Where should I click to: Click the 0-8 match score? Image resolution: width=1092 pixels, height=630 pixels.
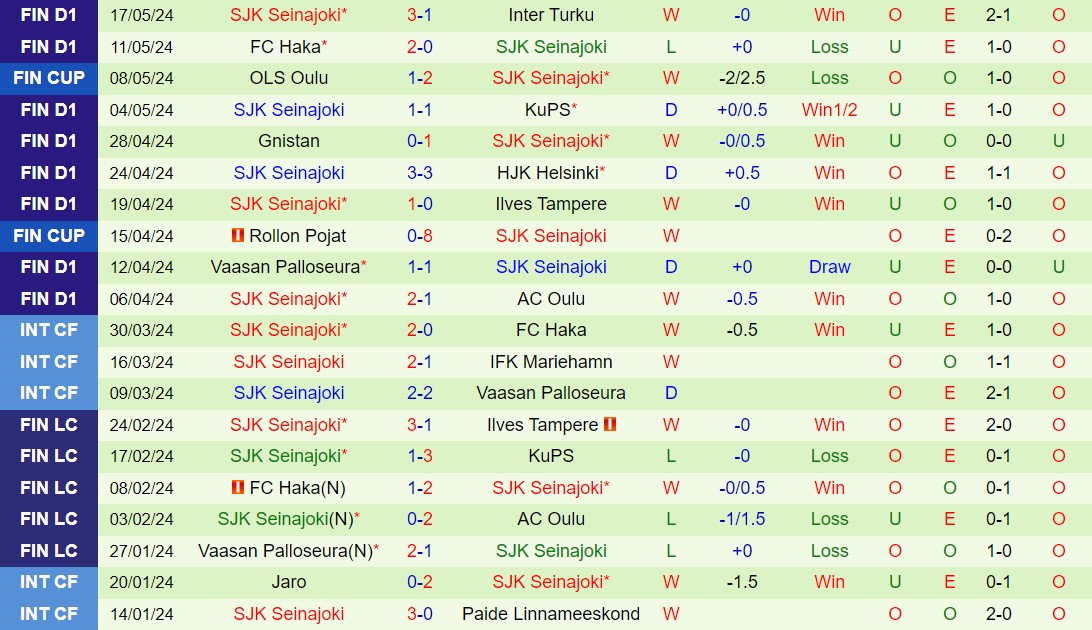click(420, 236)
